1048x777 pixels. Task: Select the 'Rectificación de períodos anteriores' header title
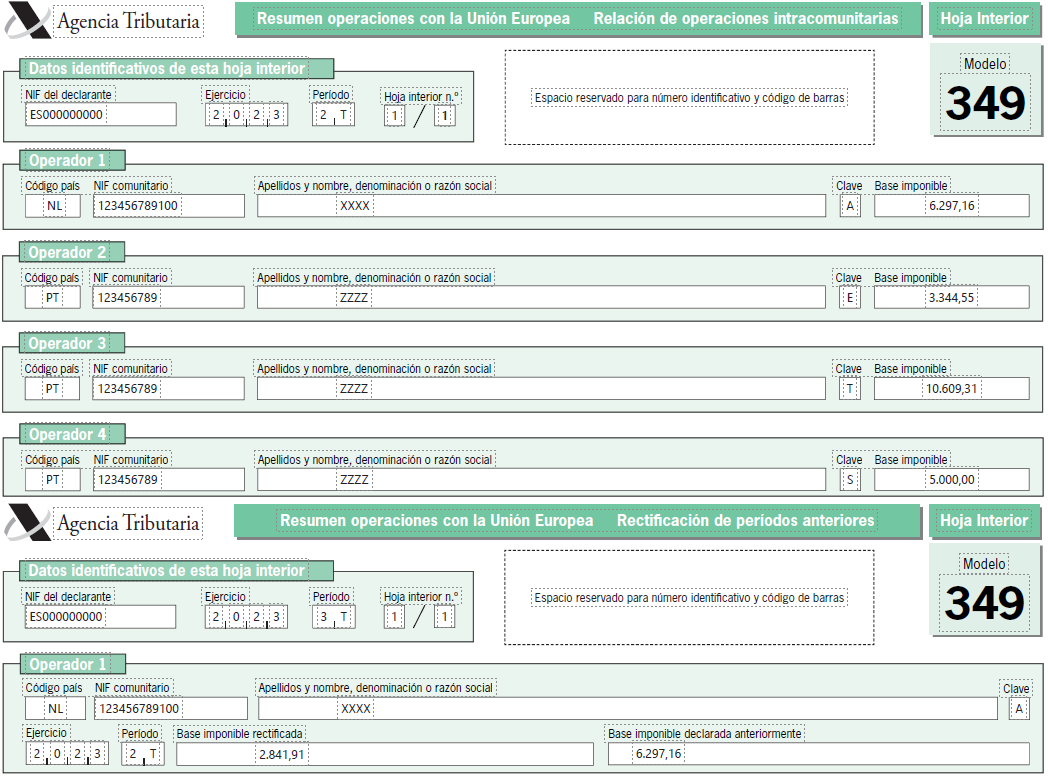point(745,521)
